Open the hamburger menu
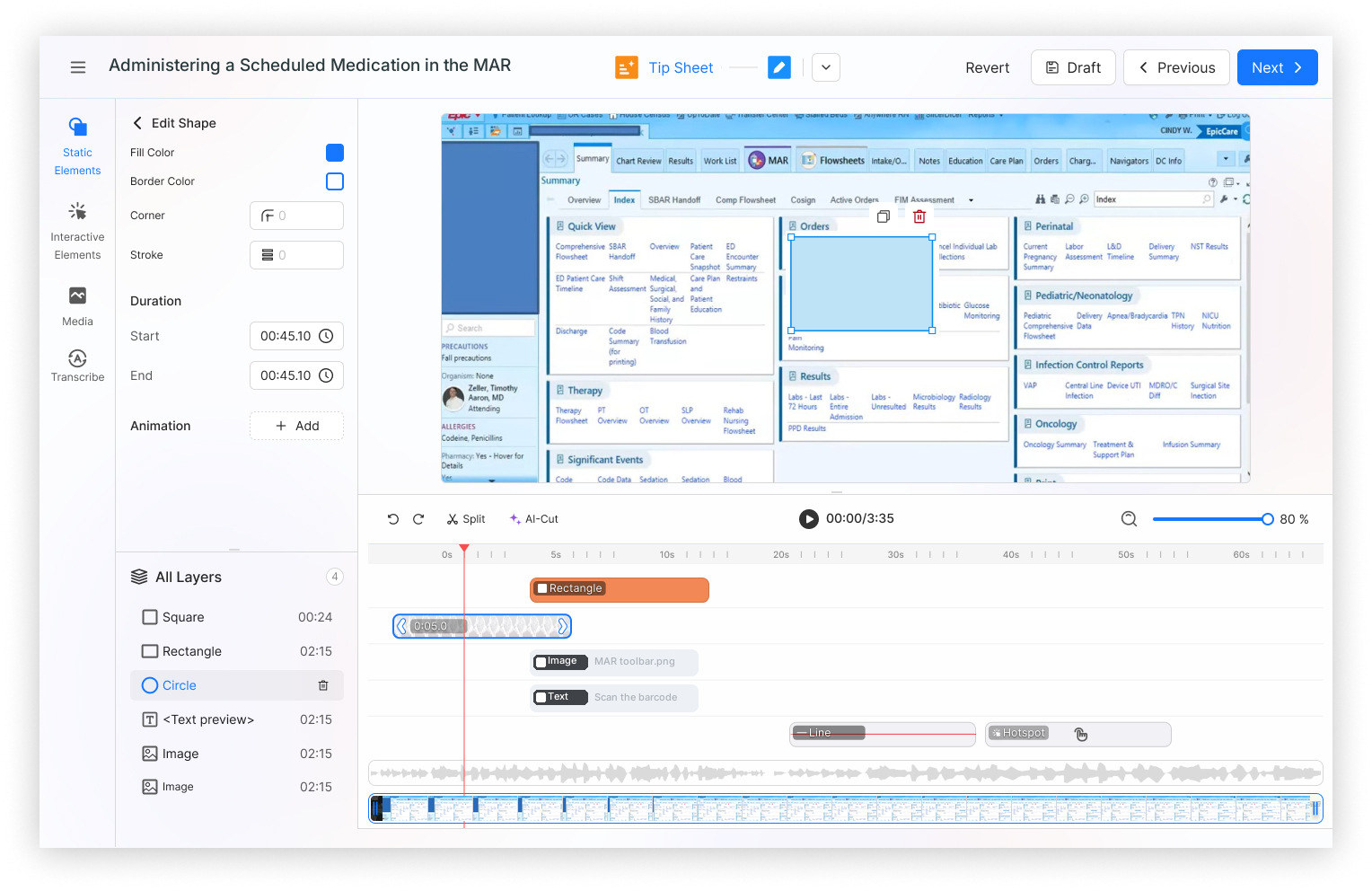This screenshot has width=1372, height=891. point(78,67)
